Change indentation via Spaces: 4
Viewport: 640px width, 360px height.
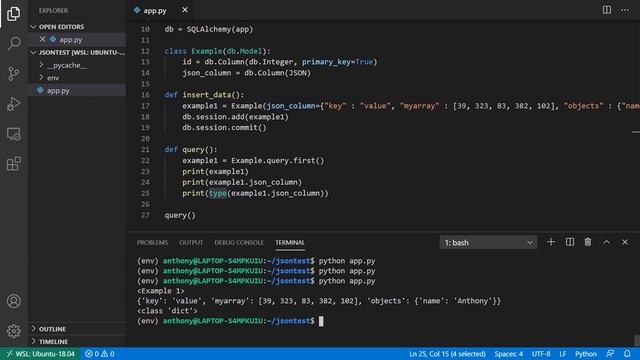click(x=509, y=354)
